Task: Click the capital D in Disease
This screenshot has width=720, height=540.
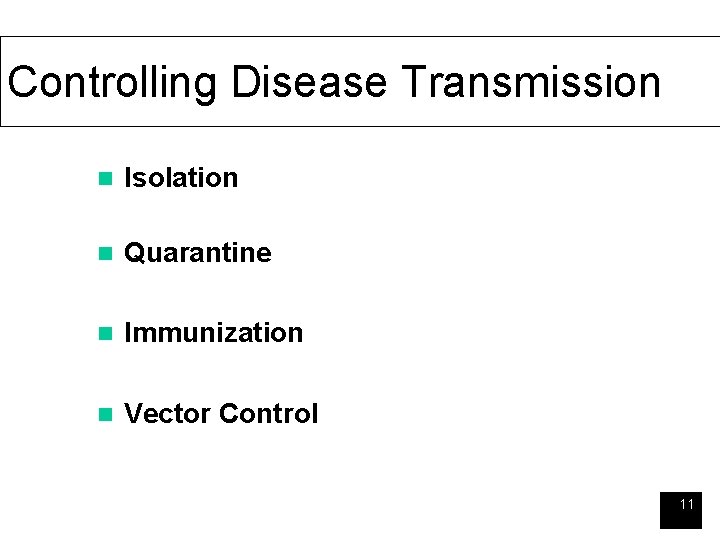Action: point(245,82)
